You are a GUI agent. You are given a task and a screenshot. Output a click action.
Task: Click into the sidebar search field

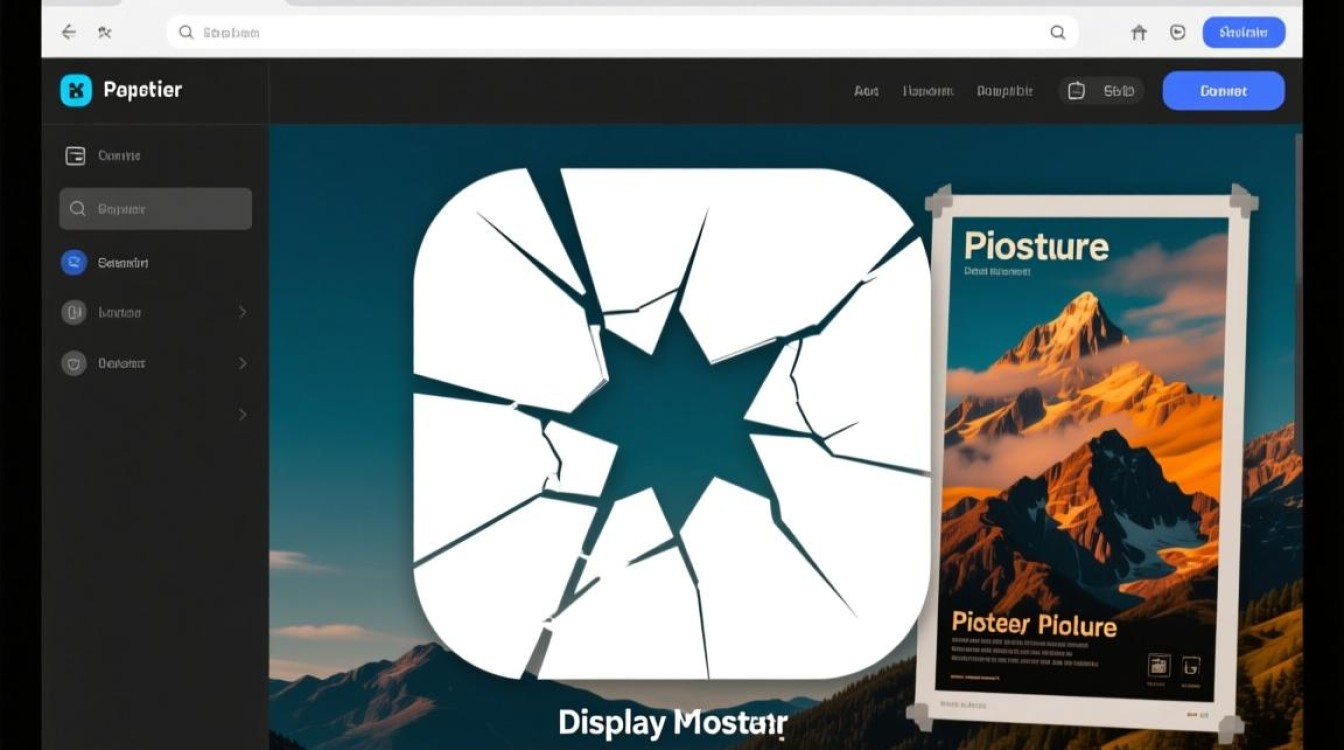pos(156,209)
